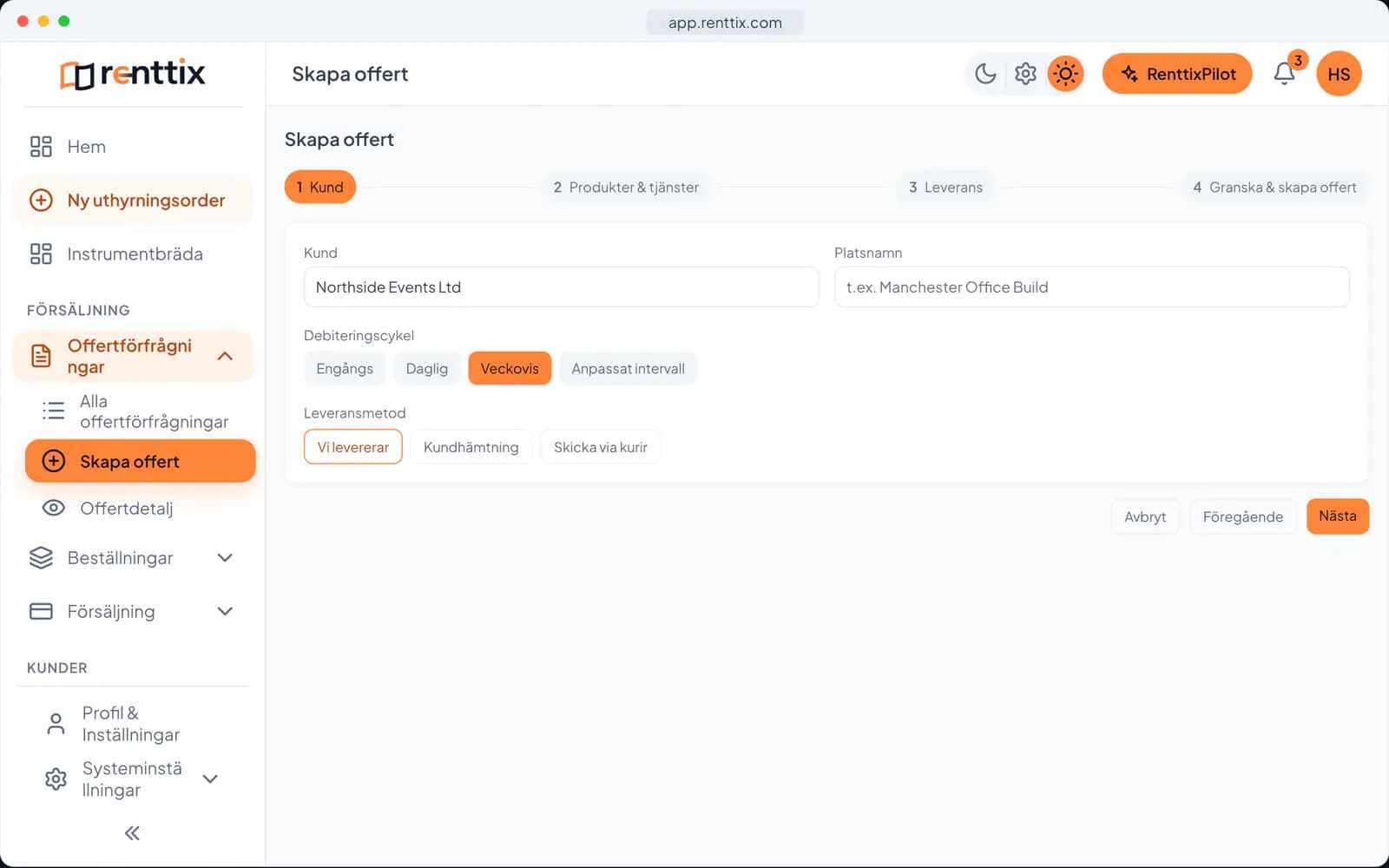Open Profil & Inställningar
Screen dimensions: 1389x868
pos(133,724)
